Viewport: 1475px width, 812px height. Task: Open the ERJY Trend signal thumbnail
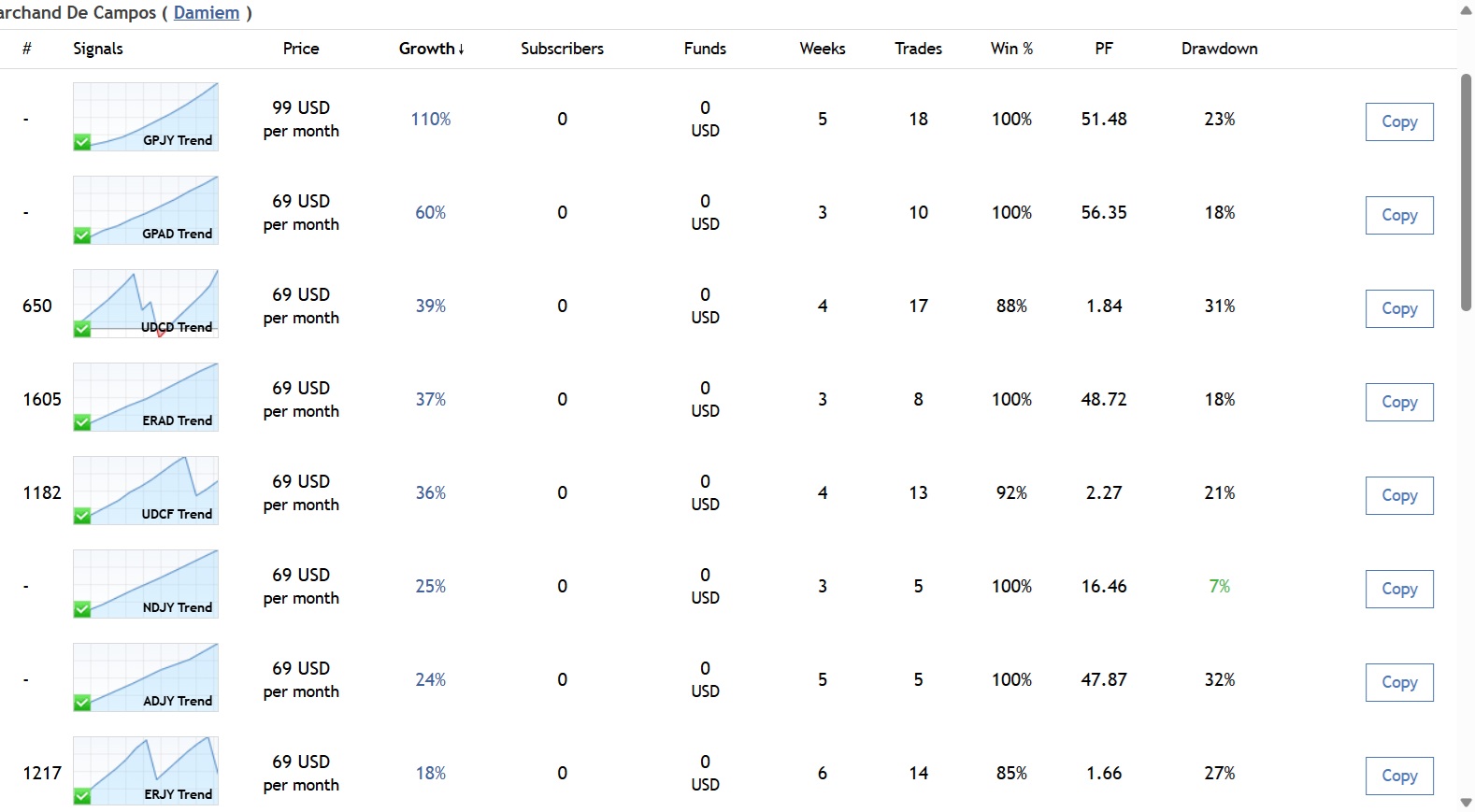click(x=146, y=770)
